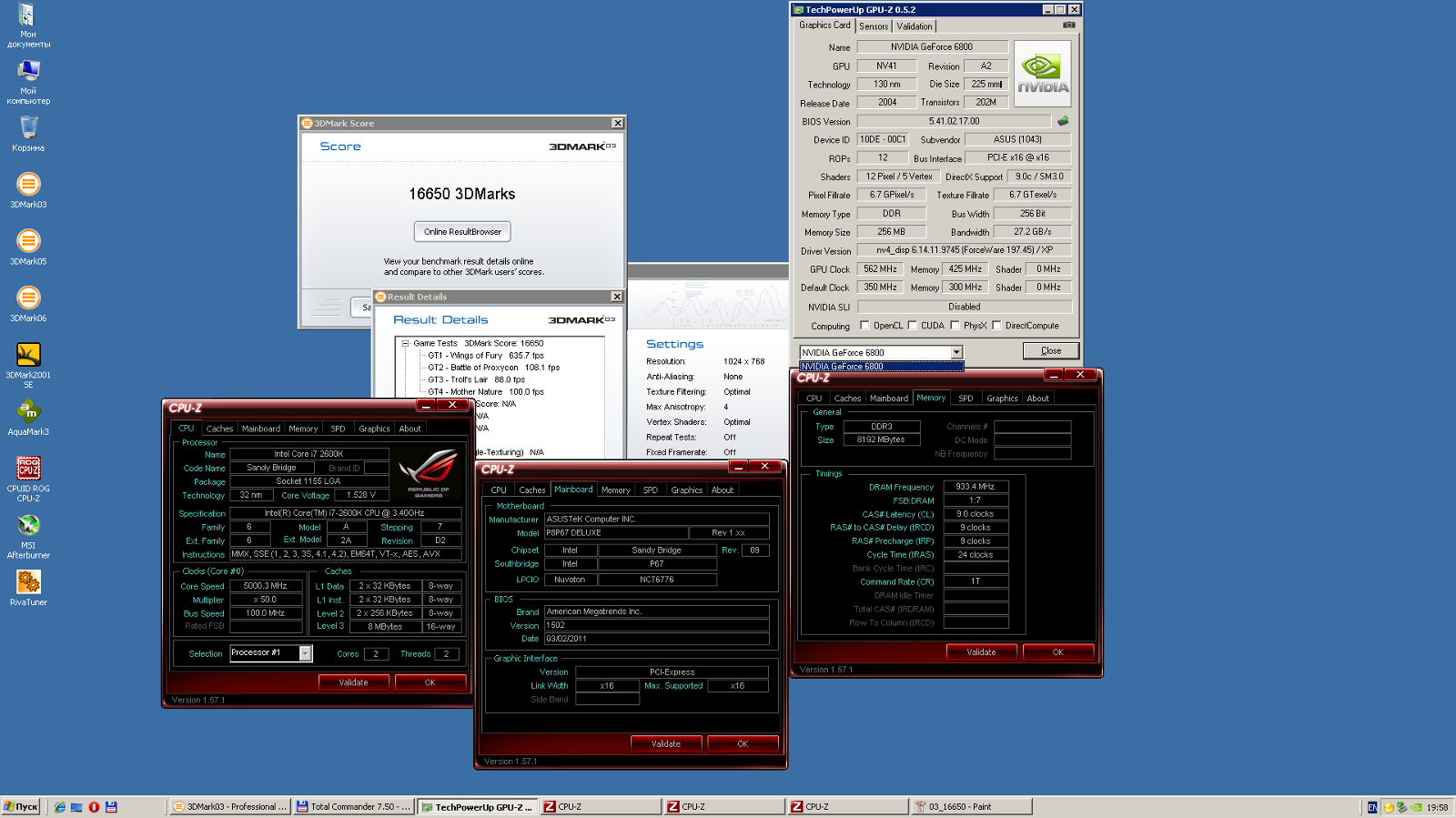Click Online ResultBrowser button
Screen dimensions: 1456x818
(x=462, y=231)
